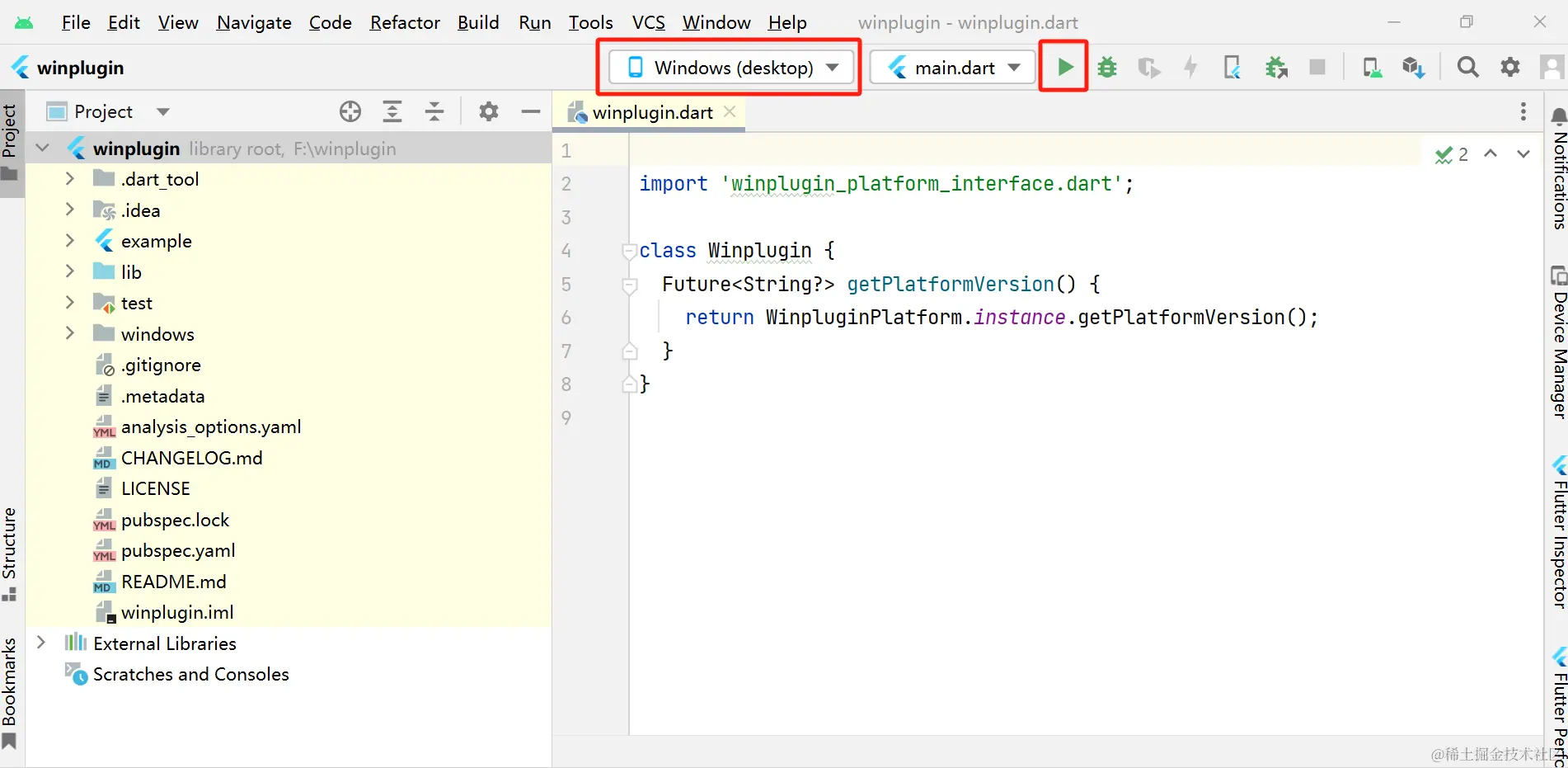Collapse the winplugin root node
Viewport: 1568px width, 768px height.
43,148
